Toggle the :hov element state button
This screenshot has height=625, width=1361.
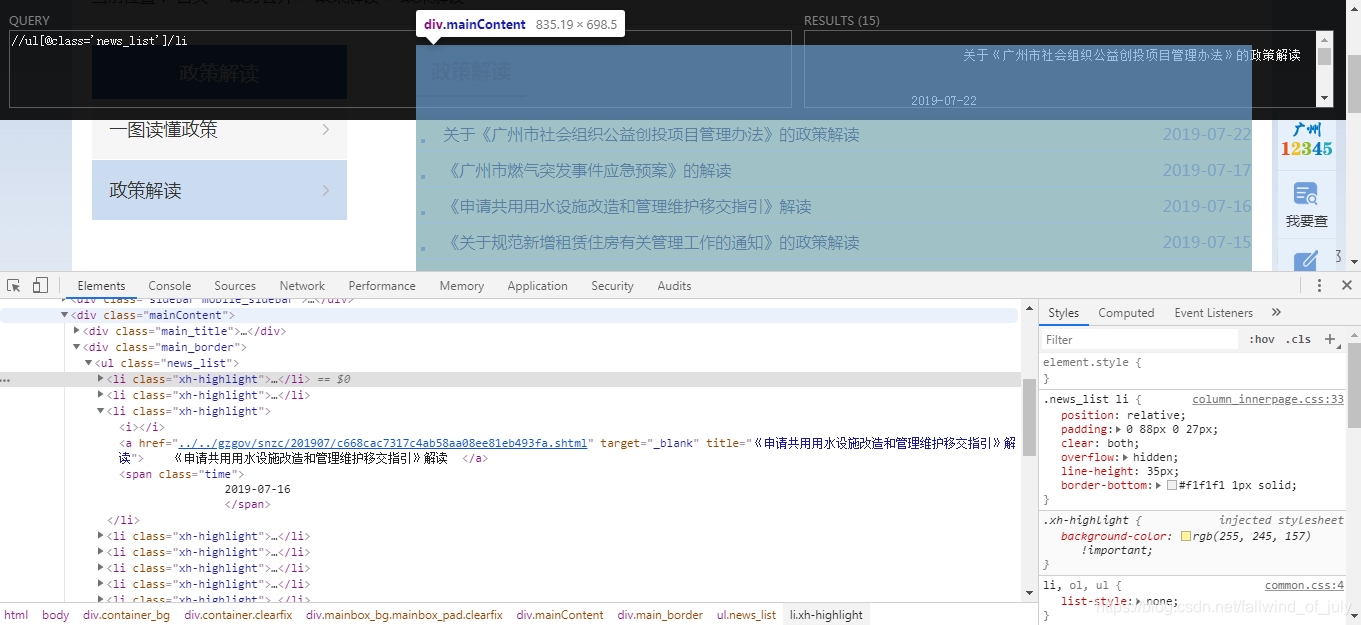[1262, 339]
